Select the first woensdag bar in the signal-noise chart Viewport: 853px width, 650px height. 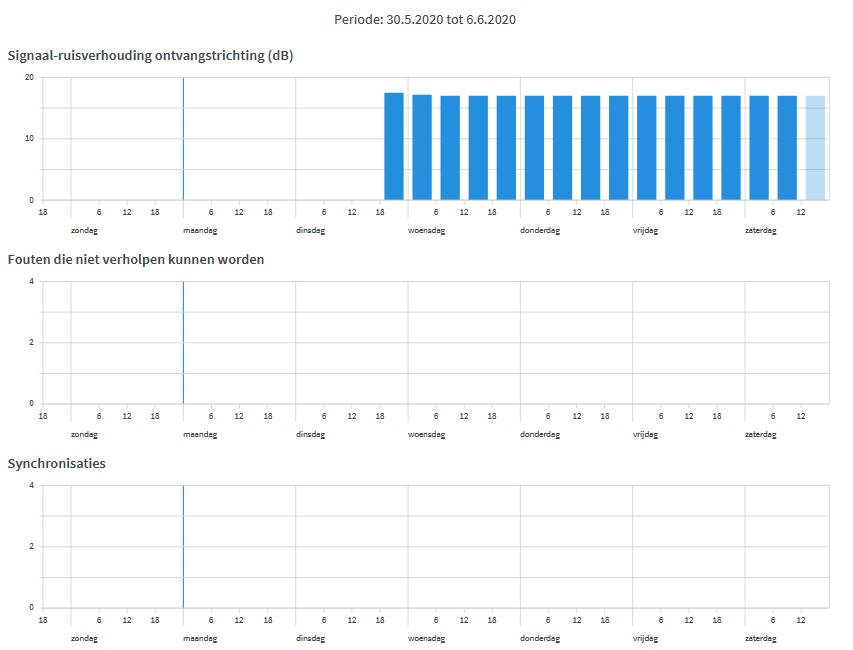coord(422,148)
